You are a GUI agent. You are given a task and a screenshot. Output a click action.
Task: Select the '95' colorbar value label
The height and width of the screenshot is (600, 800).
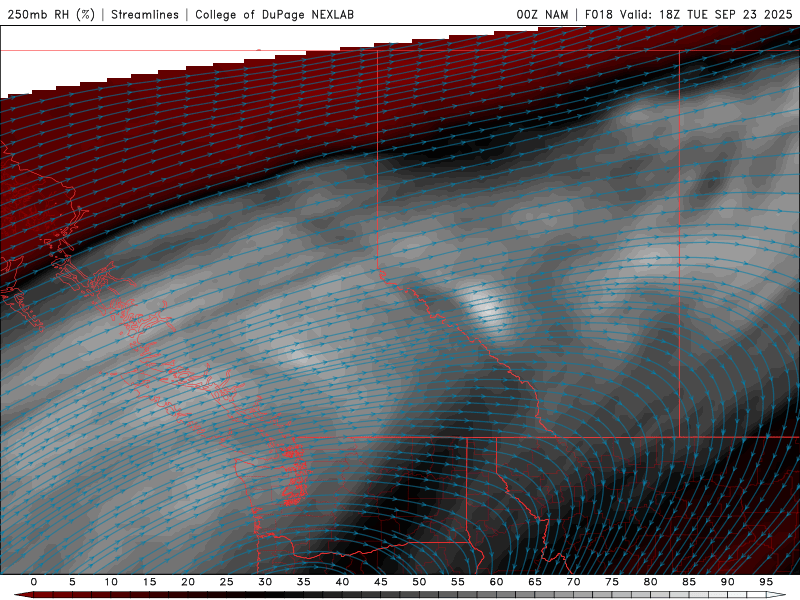(x=766, y=582)
